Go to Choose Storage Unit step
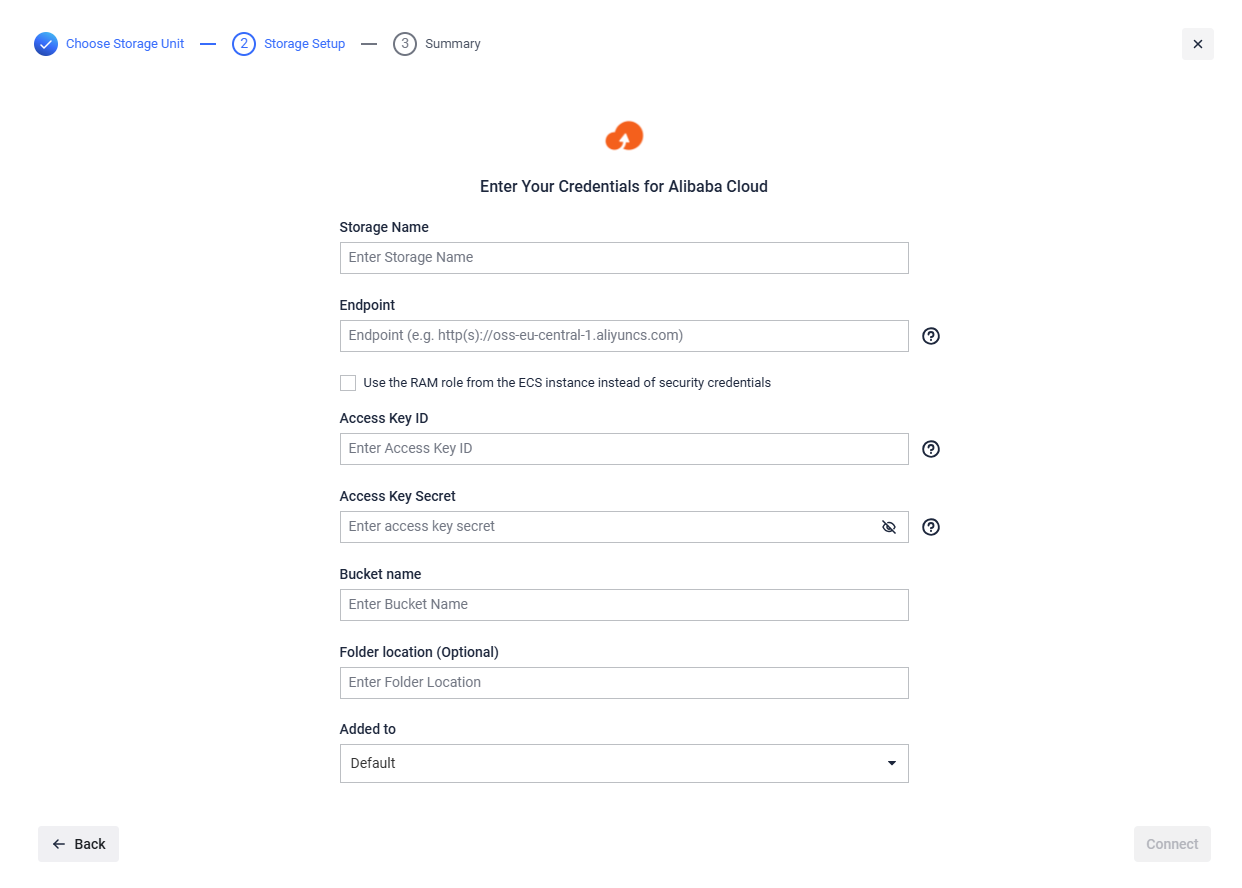 [x=125, y=44]
